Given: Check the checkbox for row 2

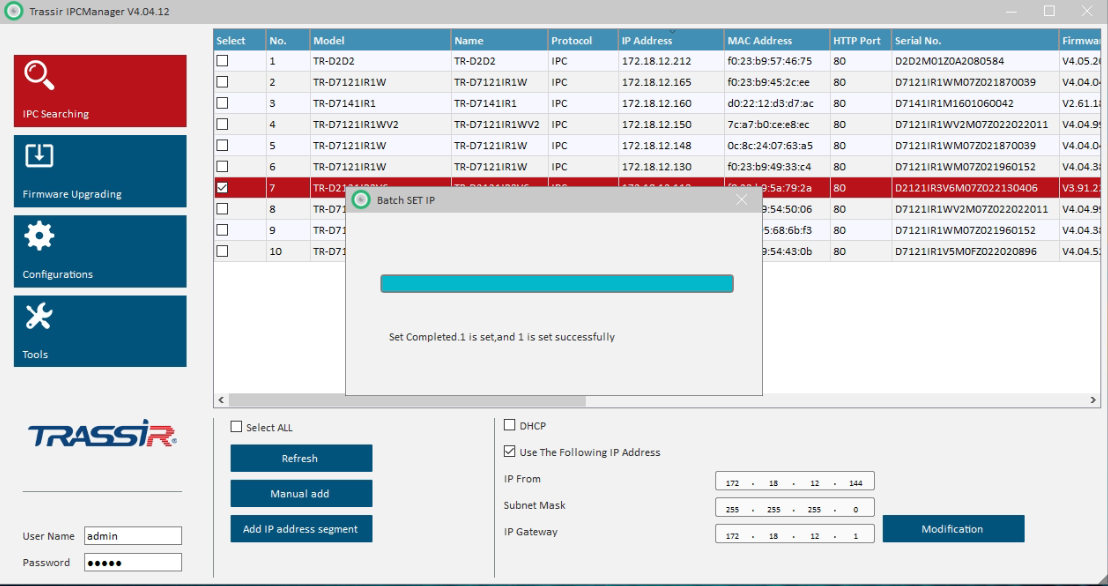Looking at the screenshot, I should [223, 82].
